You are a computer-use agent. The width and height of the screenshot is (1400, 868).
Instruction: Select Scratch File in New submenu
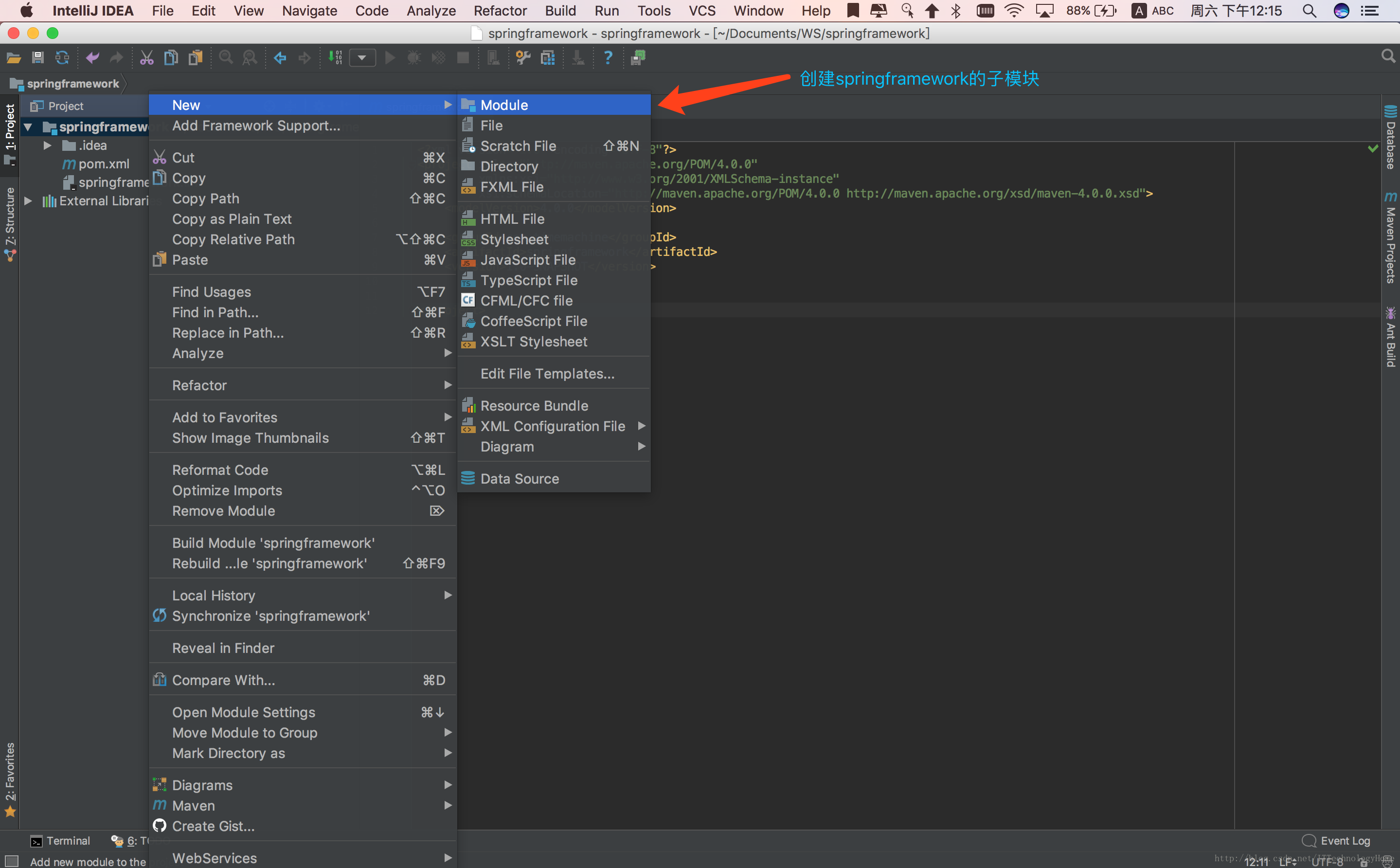519,145
